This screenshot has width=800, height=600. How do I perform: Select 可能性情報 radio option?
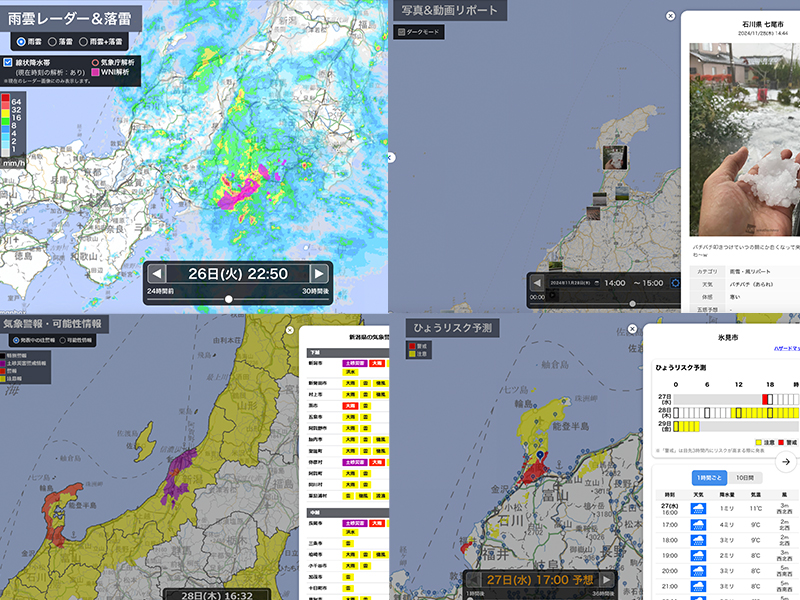point(65,340)
